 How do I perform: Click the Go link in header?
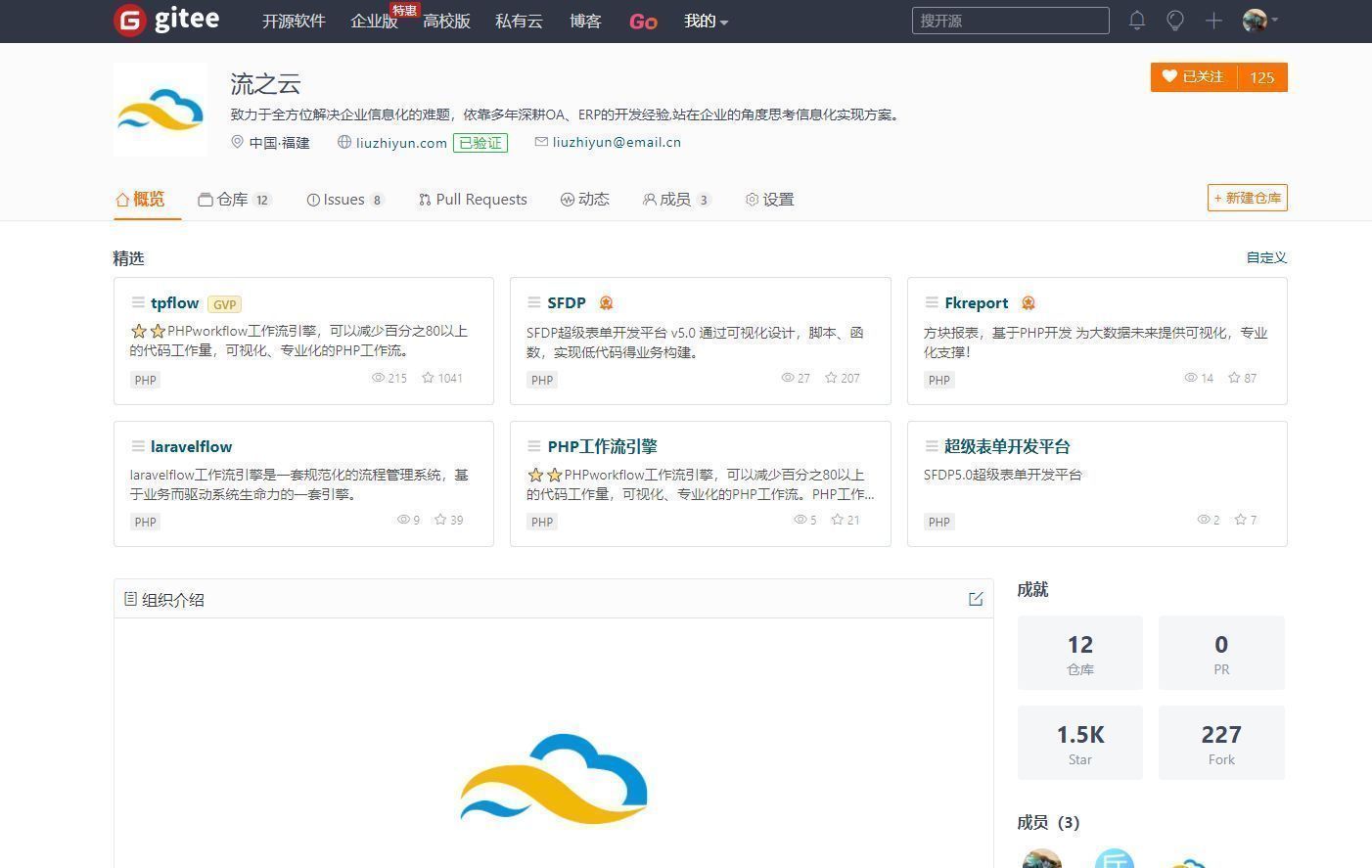[643, 21]
